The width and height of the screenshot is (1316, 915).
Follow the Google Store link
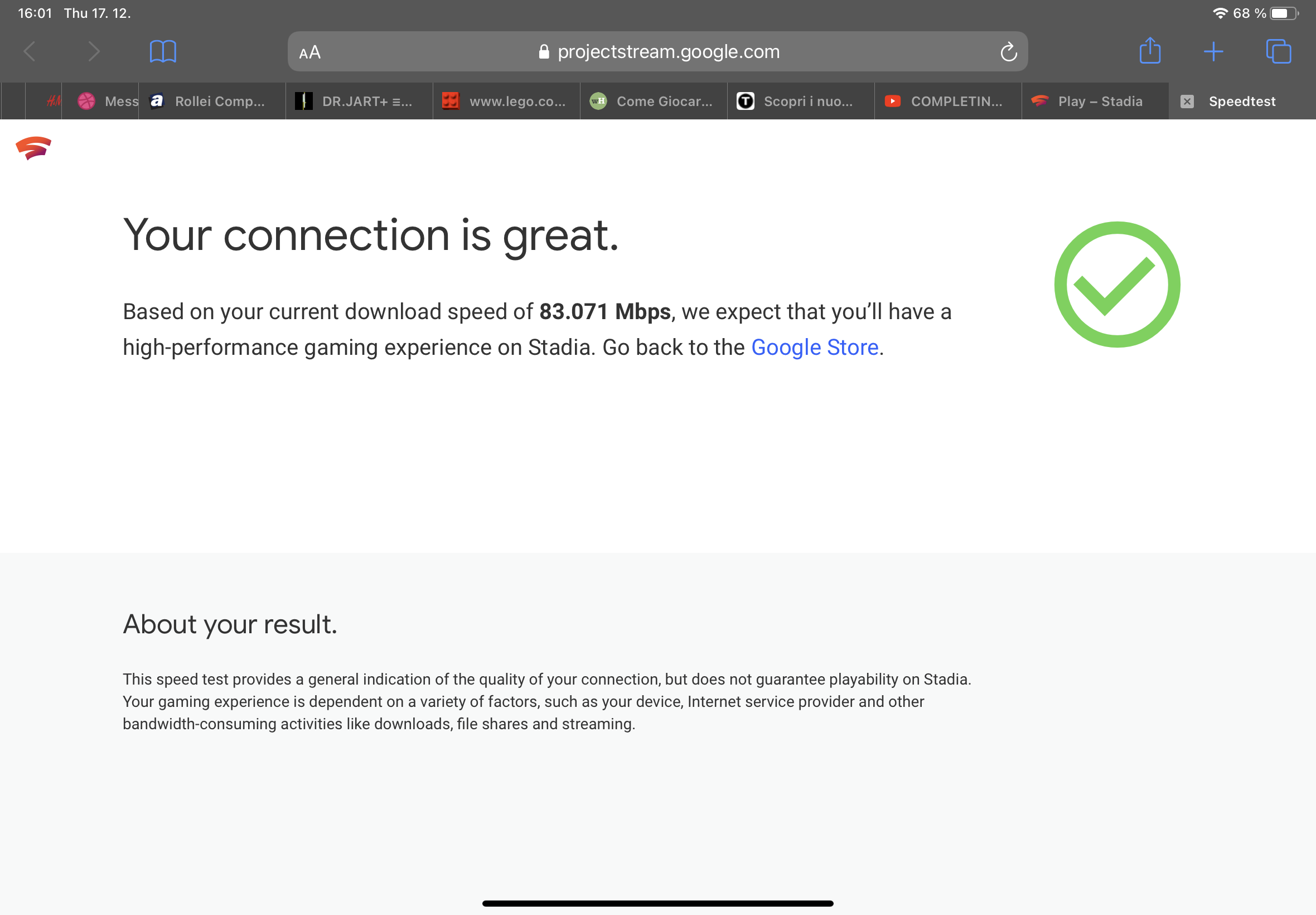tap(814, 348)
